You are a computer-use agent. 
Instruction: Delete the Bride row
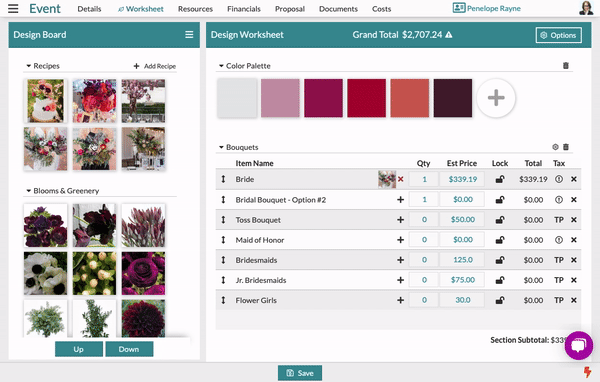574,179
